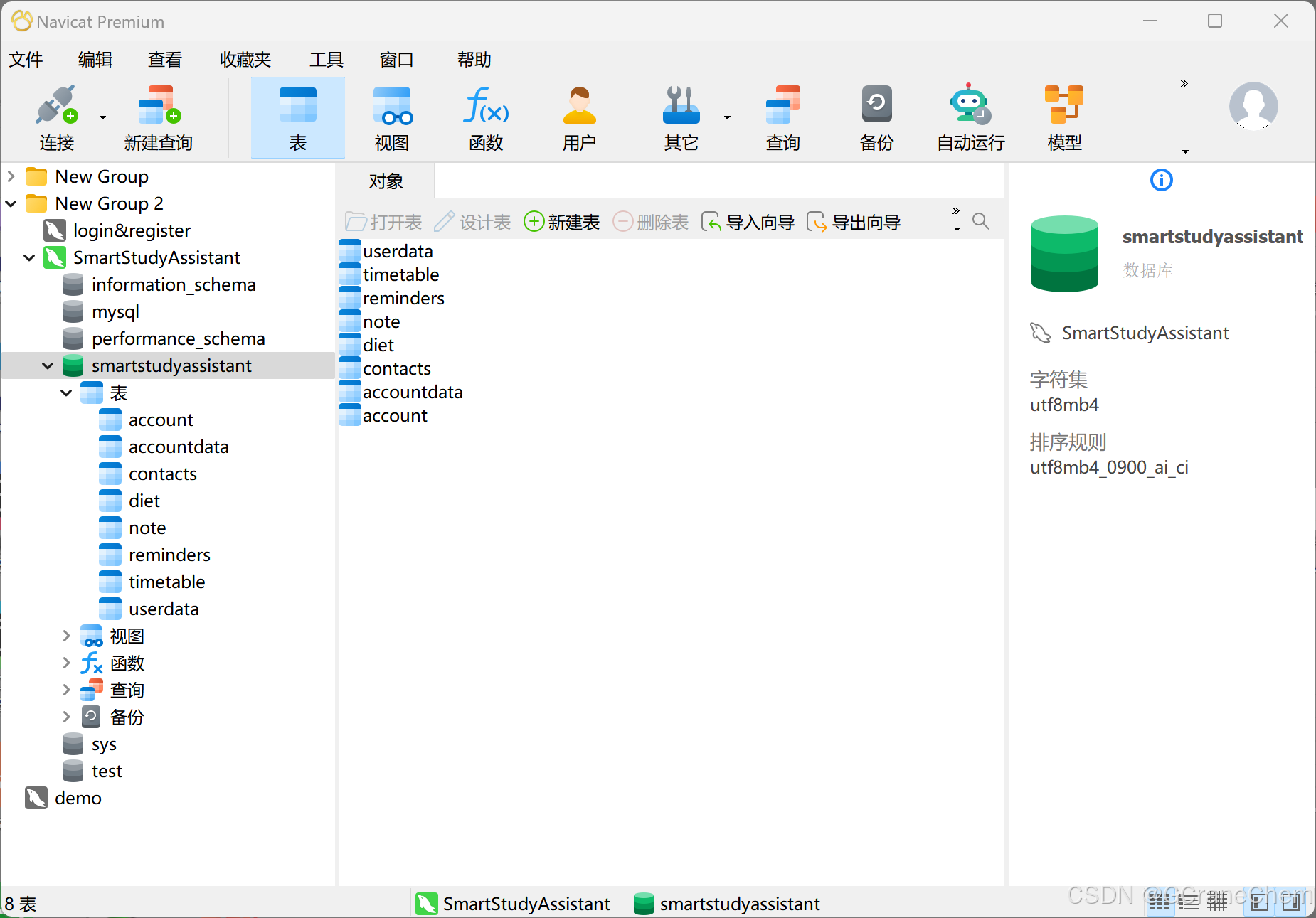Collapse the 表 tree node
1316x918 pixels.
coord(66,393)
